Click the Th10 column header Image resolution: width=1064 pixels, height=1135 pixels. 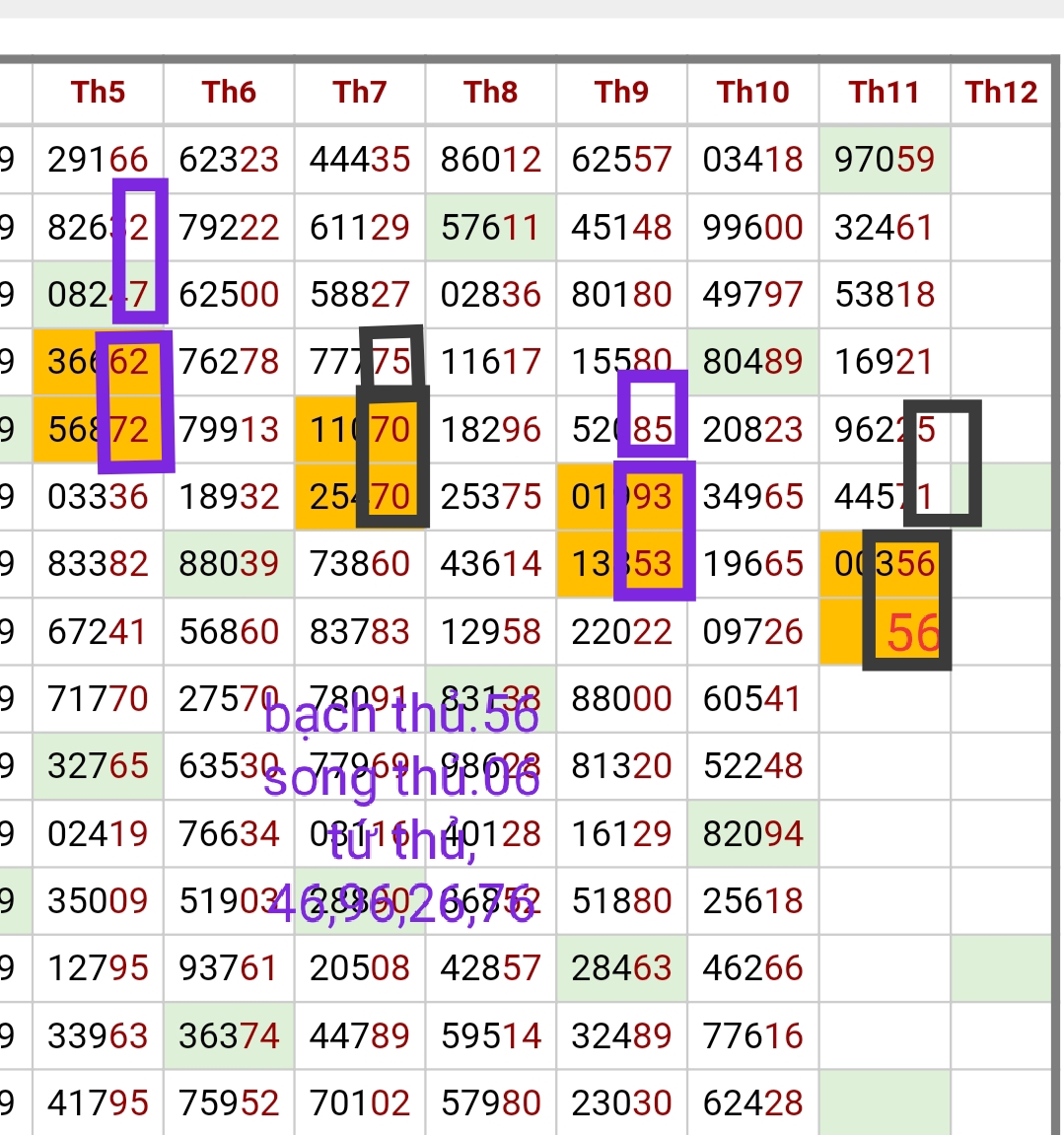tap(752, 93)
